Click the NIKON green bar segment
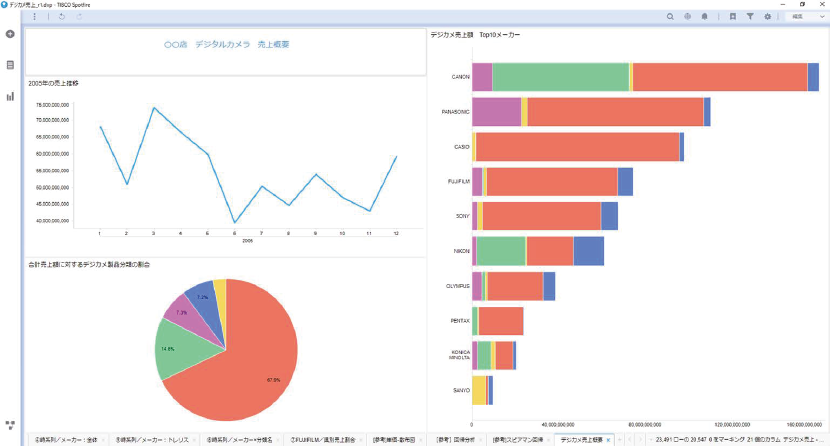This screenshot has height=448, width=830. [501, 251]
